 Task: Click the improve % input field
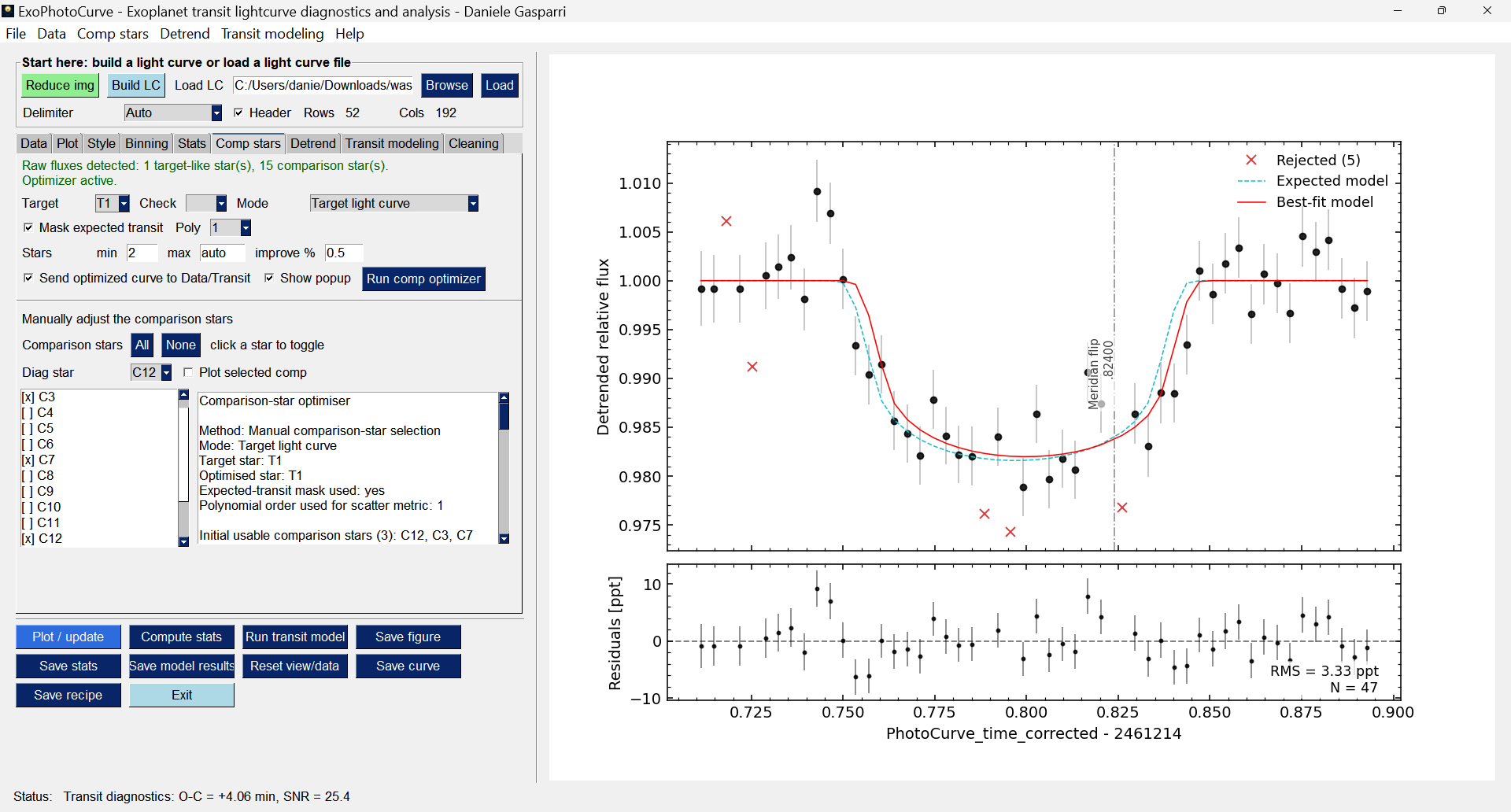tap(344, 253)
